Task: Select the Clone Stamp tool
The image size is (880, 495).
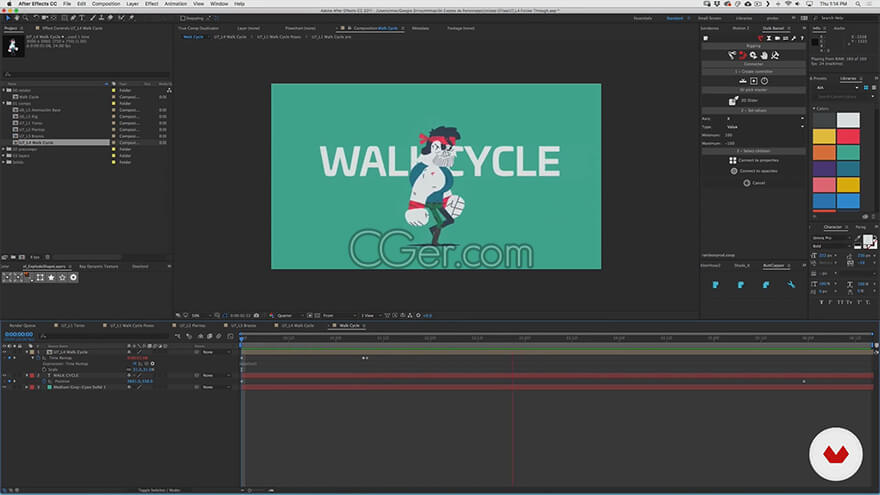Action: [x=102, y=18]
